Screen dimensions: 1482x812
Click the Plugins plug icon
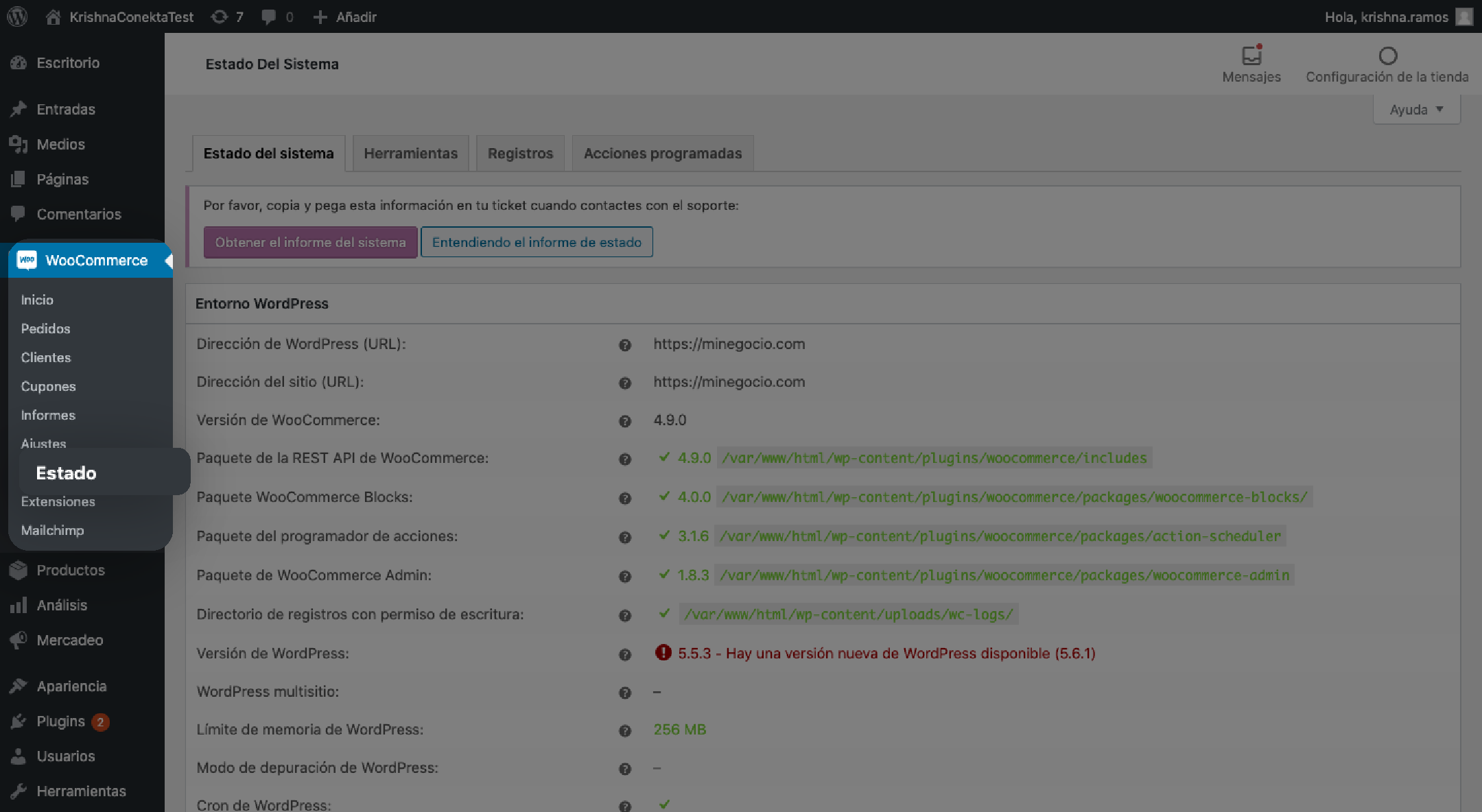[19, 721]
